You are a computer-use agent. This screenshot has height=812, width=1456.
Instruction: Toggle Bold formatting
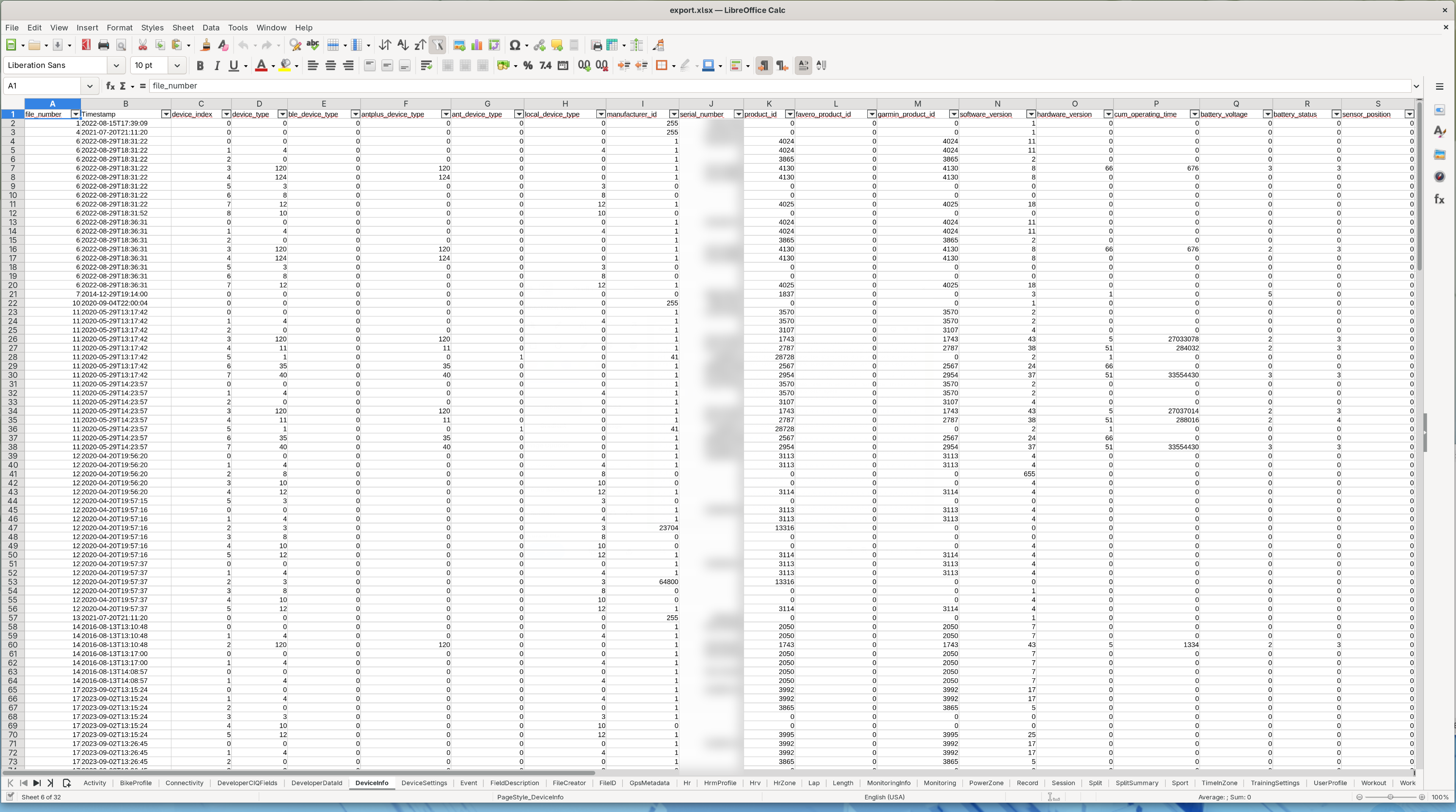point(199,66)
